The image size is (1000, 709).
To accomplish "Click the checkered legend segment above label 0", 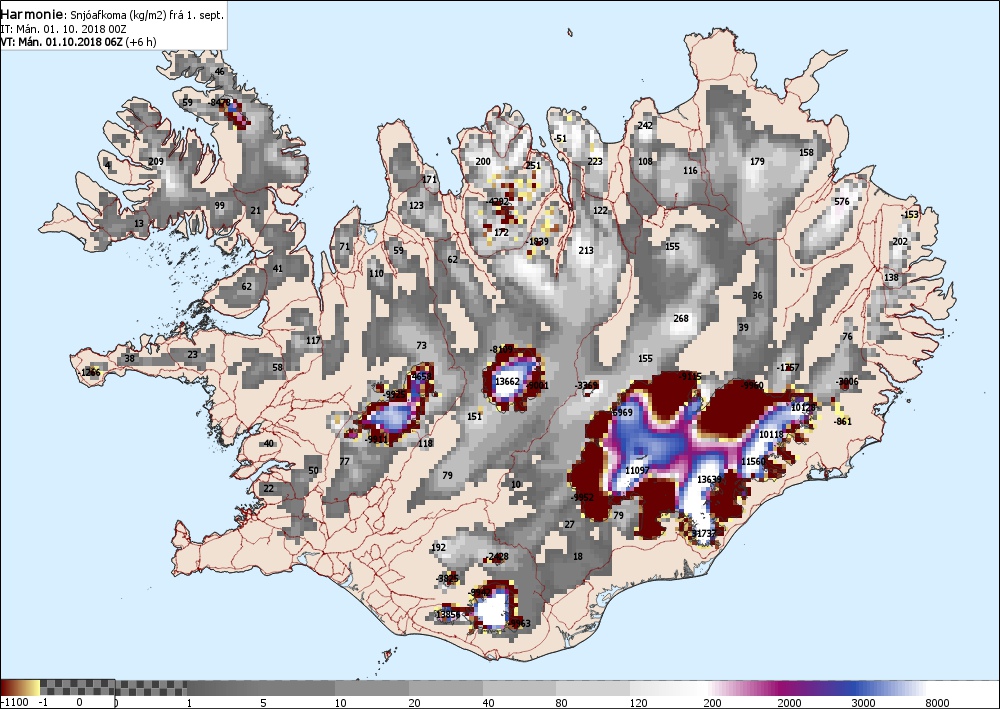I will (x=77, y=687).
